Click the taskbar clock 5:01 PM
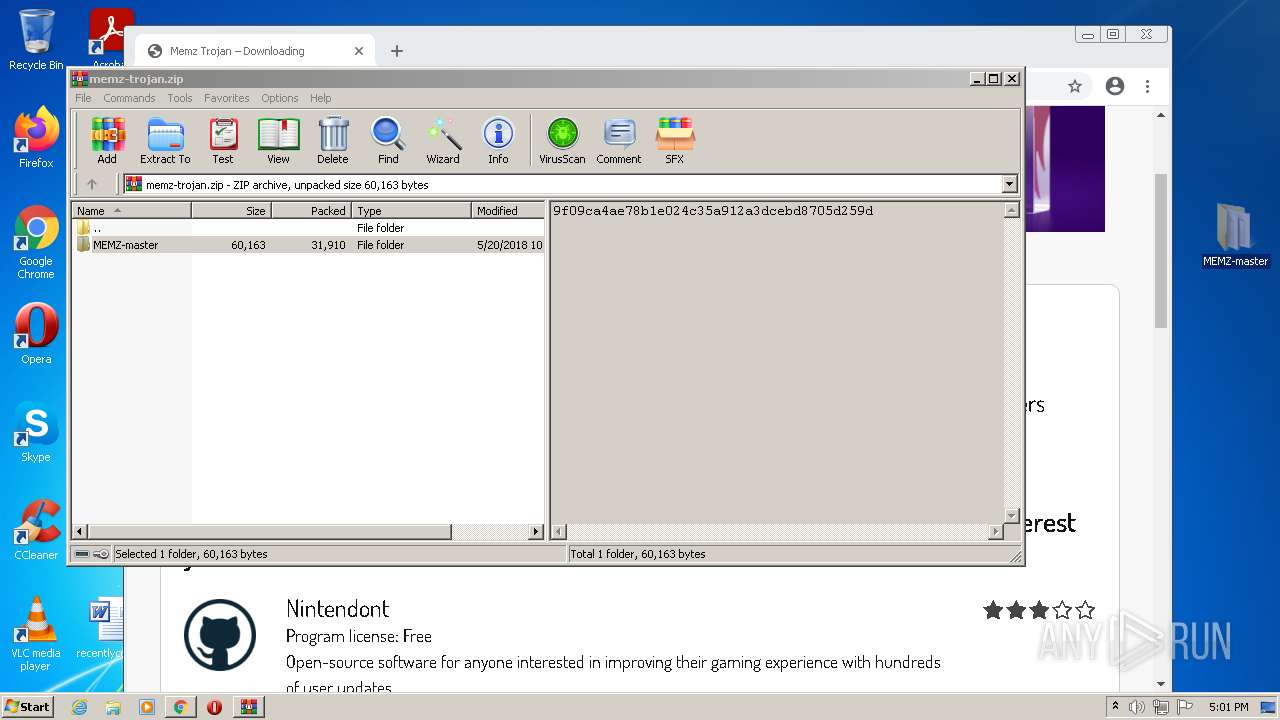This screenshot has width=1280, height=720. 1228,707
